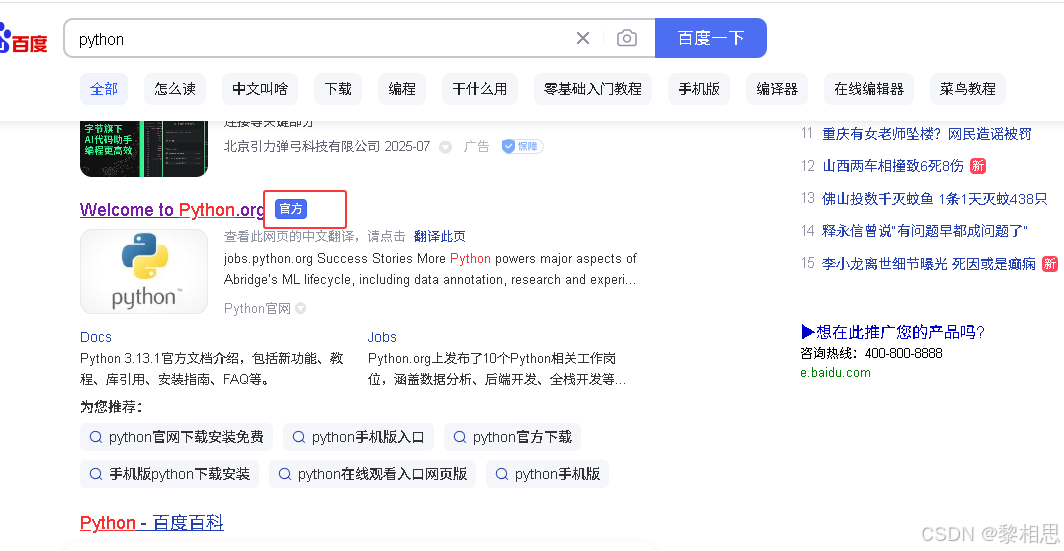Viewport: 1064px width, 551px height.
Task: Click the Python logo thumbnail
Action: point(144,271)
